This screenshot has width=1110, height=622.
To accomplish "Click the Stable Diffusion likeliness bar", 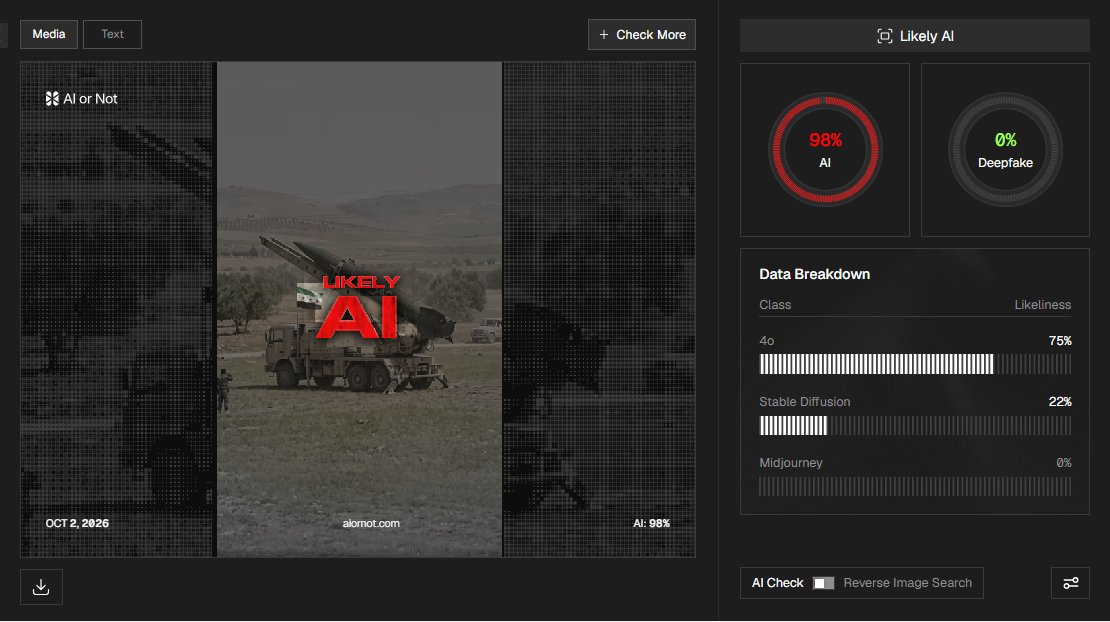I will [x=915, y=425].
